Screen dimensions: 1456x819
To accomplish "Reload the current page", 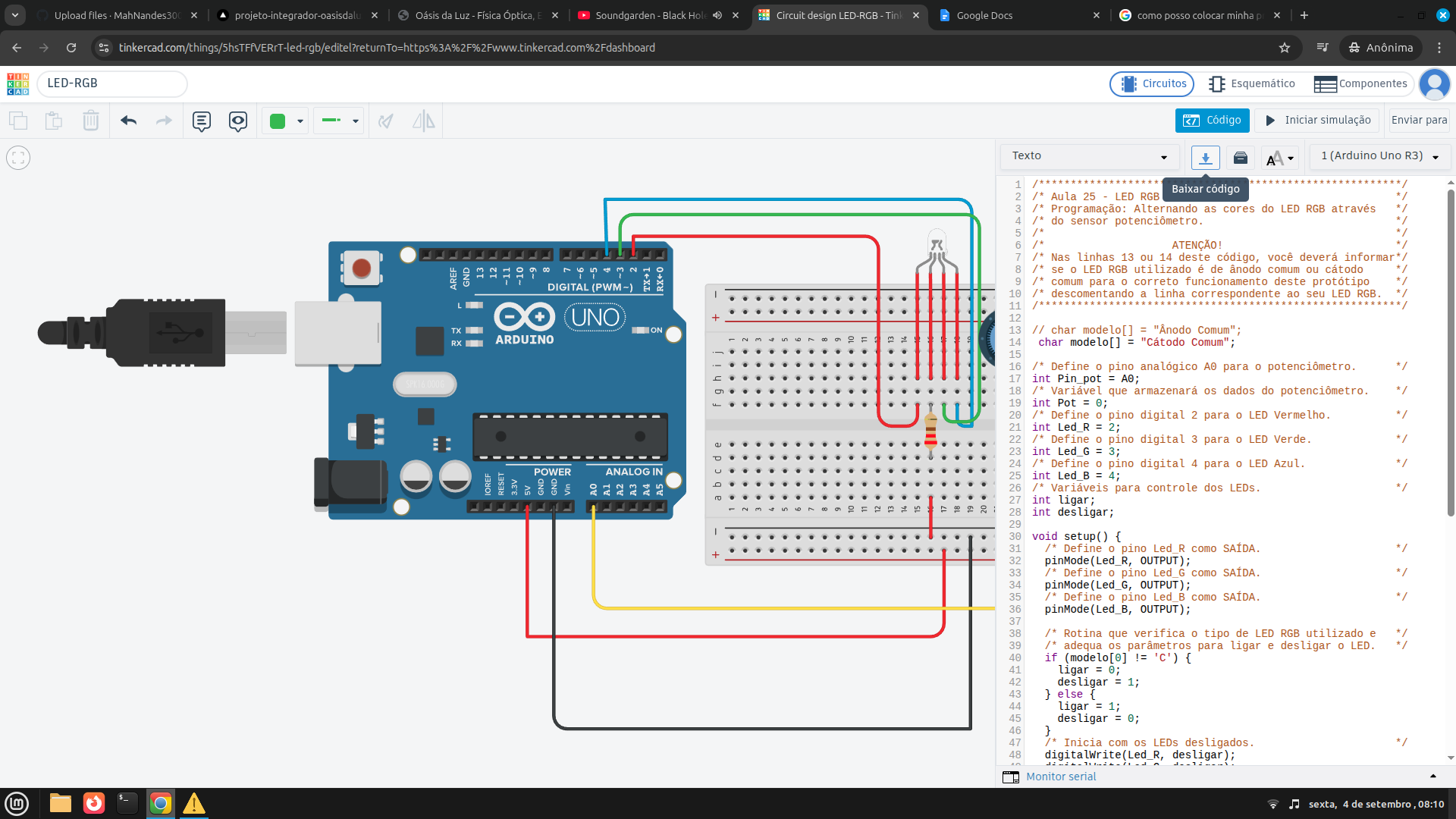I will coord(71,48).
